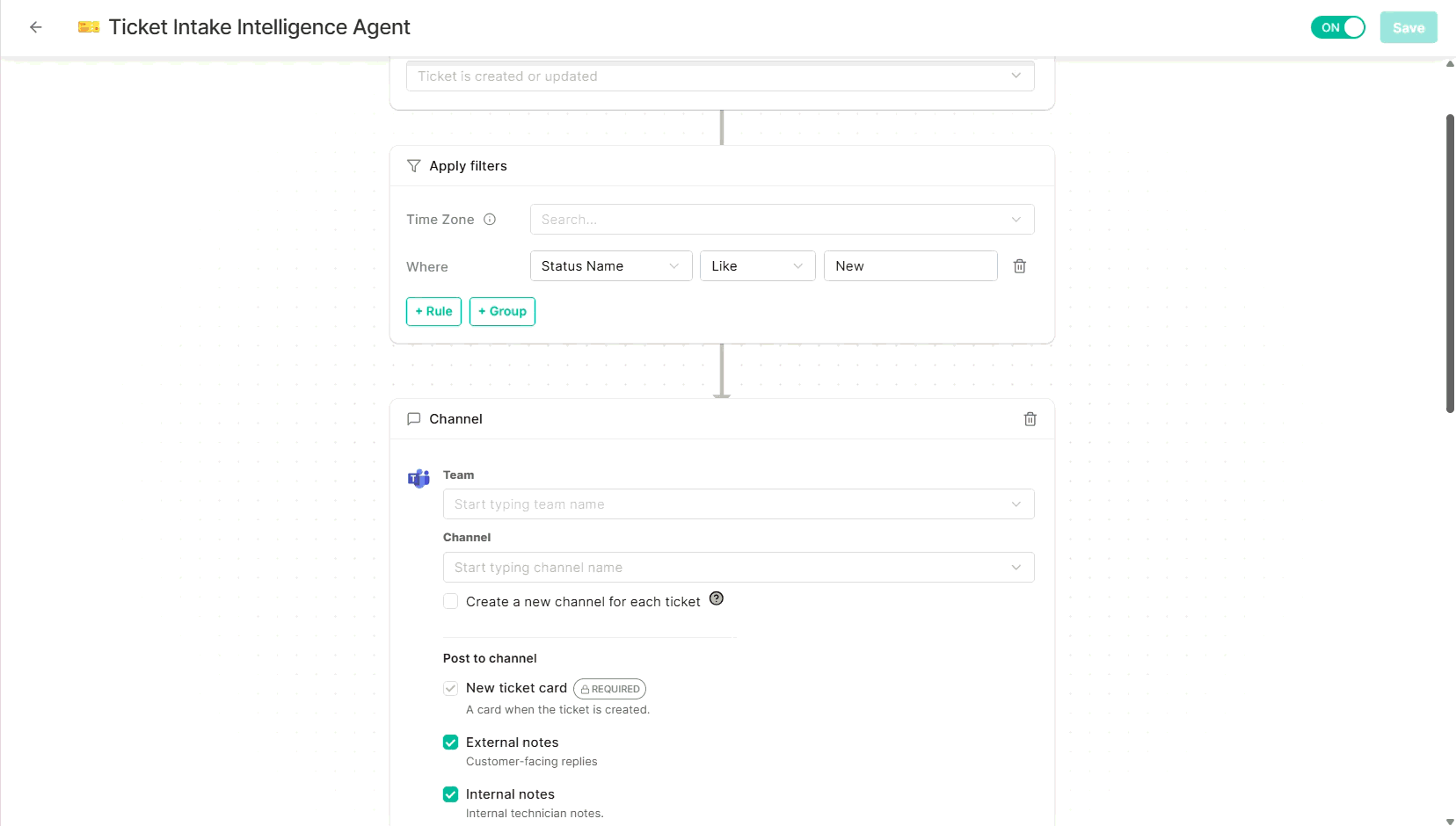Open help for new channel per ticket
The image size is (1456, 826).
[x=717, y=598]
